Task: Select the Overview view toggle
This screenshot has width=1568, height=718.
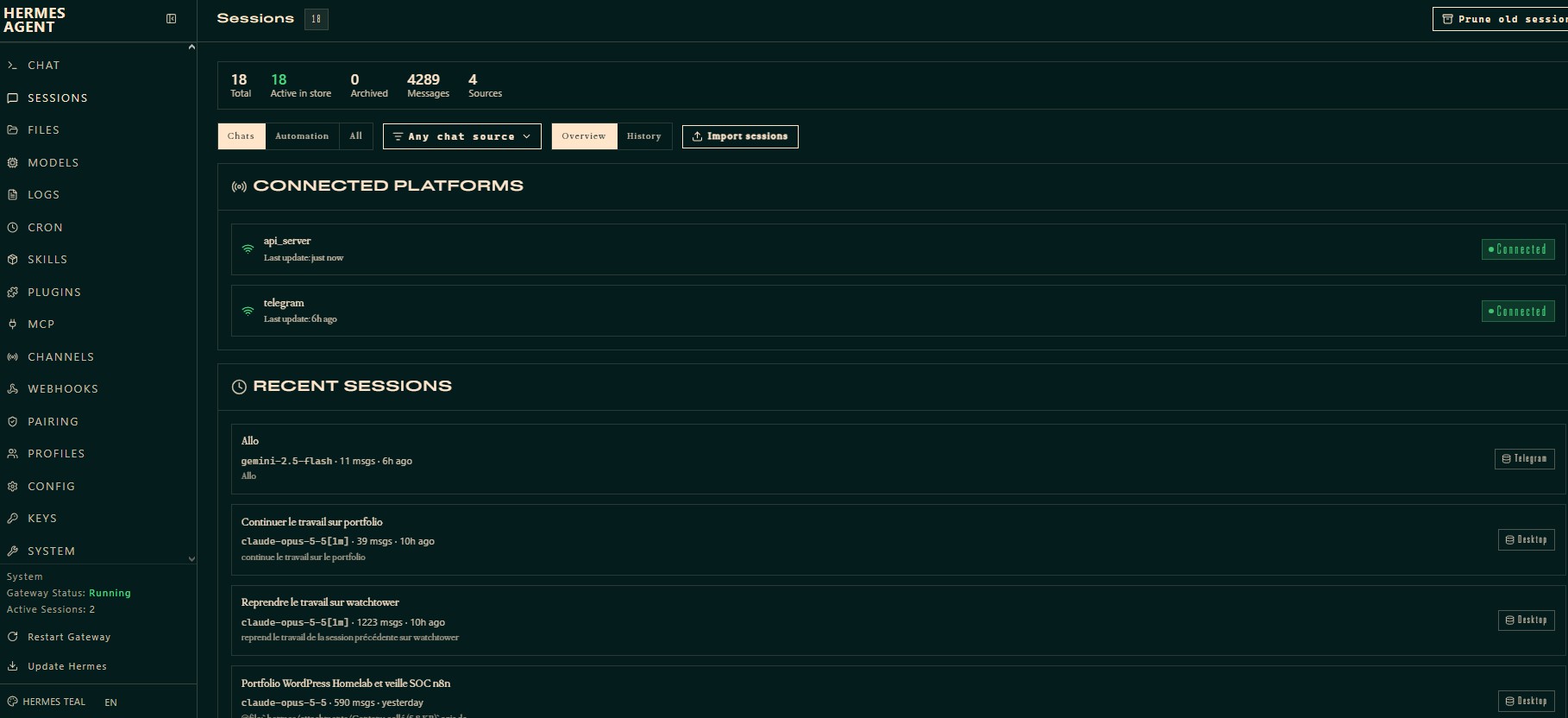Action: [x=584, y=136]
